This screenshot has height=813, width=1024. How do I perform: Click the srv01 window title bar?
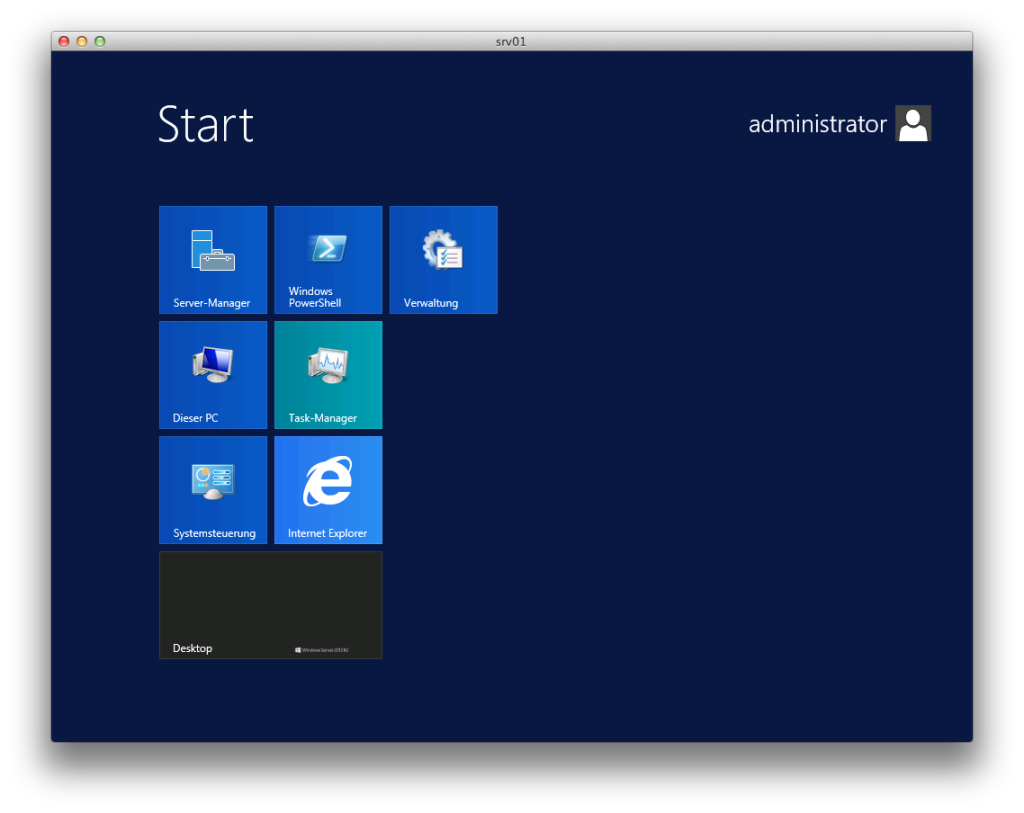pyautogui.click(x=511, y=41)
